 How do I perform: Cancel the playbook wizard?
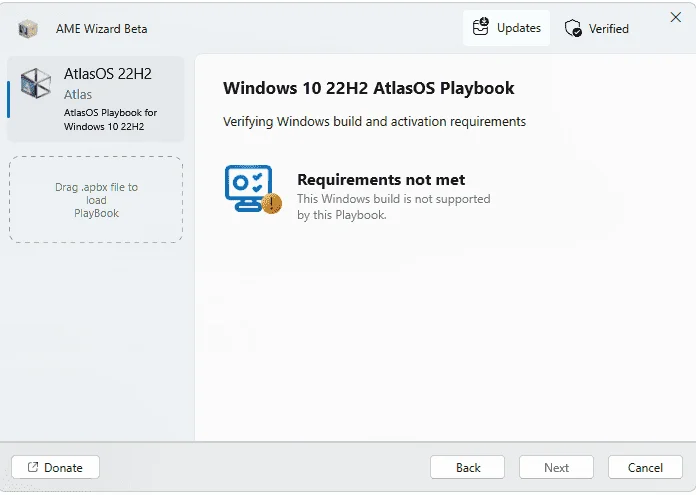tap(645, 467)
